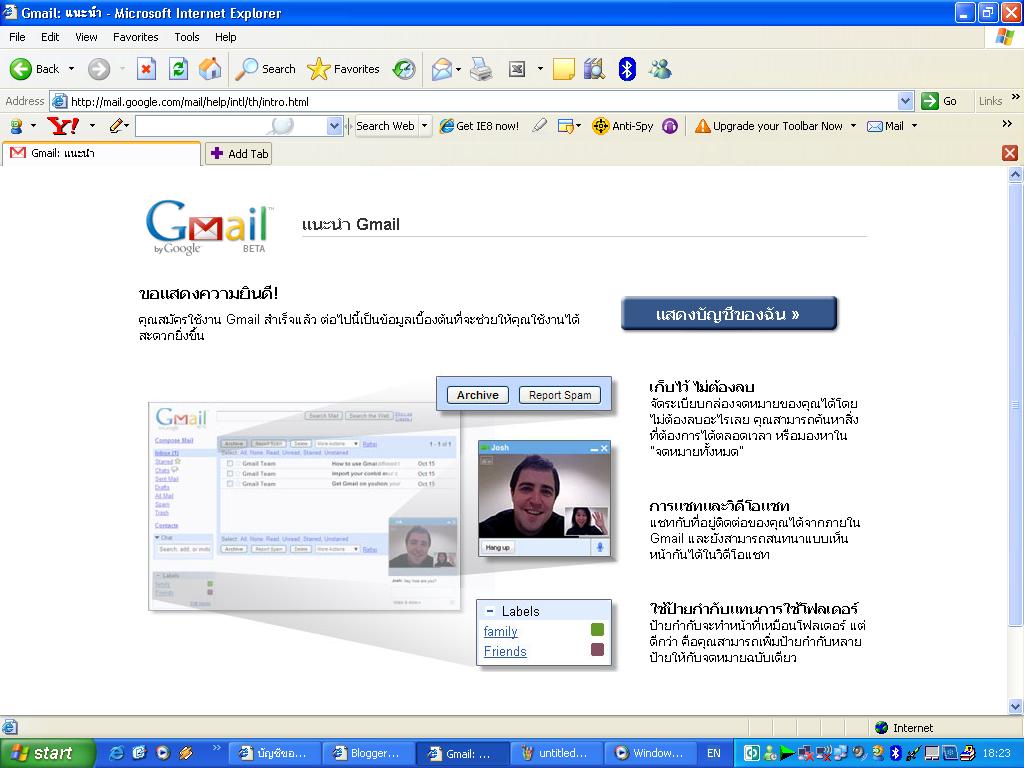Open the Favorites menu
The width and height of the screenshot is (1024, 768).
(x=135, y=37)
